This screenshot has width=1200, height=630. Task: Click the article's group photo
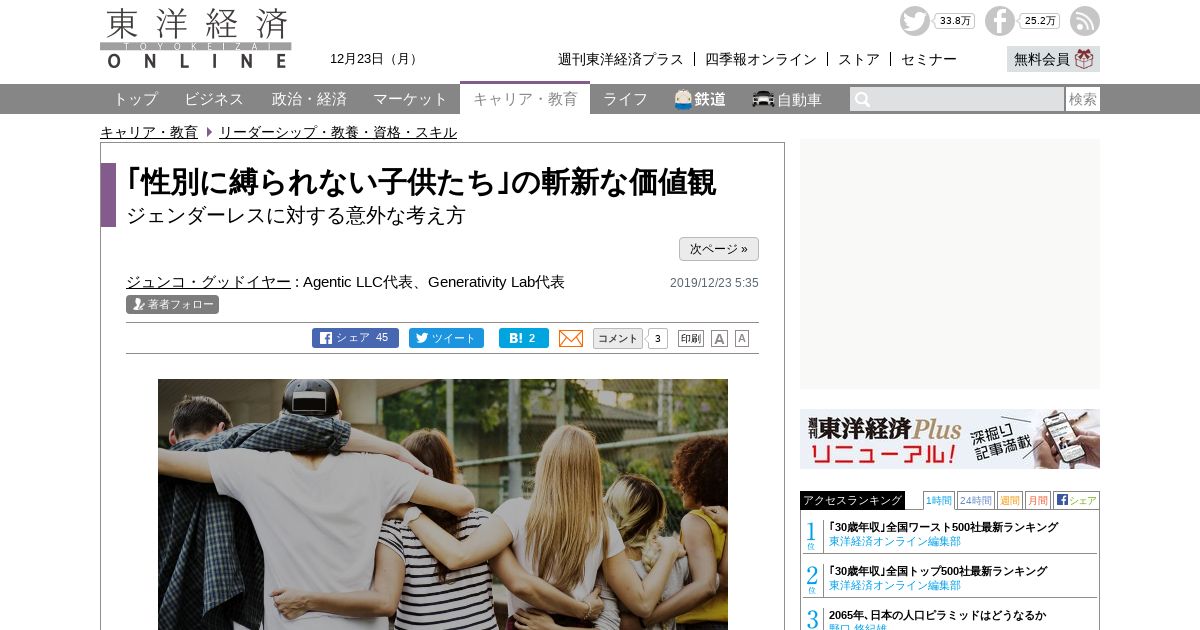[x=443, y=504]
